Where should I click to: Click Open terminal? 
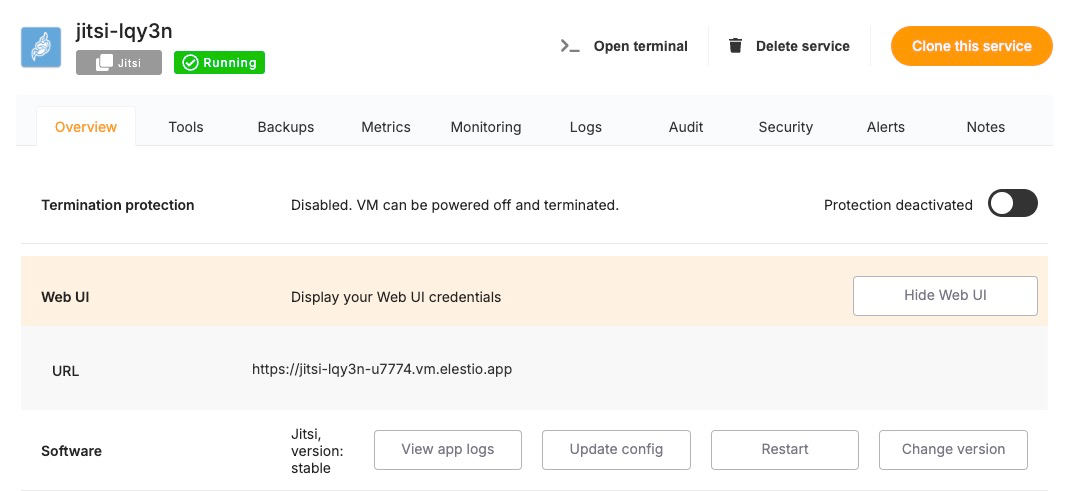click(x=624, y=46)
